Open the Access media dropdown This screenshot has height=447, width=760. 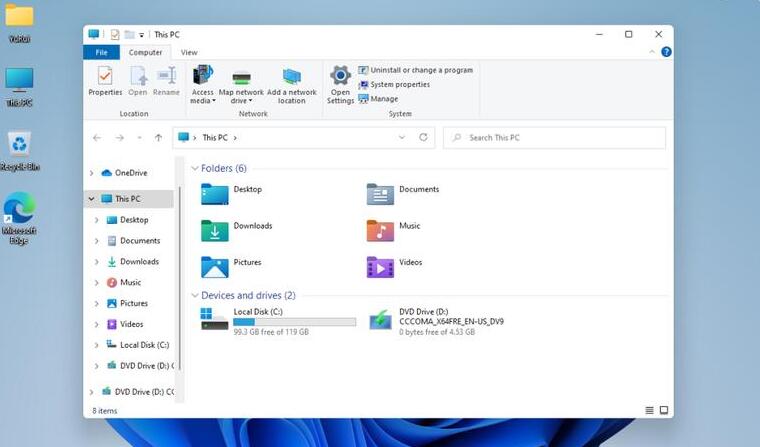click(202, 84)
